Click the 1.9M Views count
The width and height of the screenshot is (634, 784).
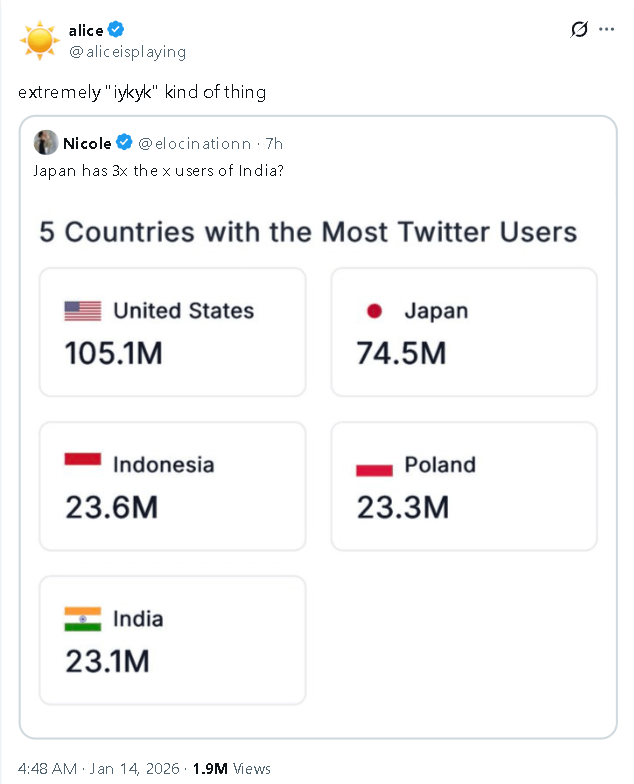pyautogui.click(x=231, y=768)
